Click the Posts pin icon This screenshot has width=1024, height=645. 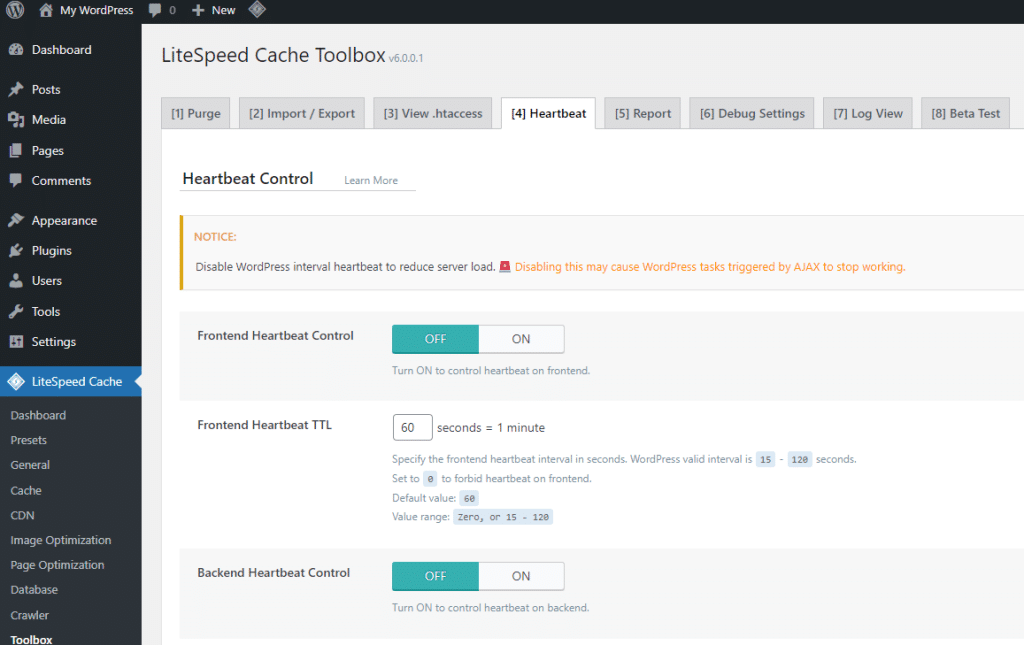pos(16,89)
